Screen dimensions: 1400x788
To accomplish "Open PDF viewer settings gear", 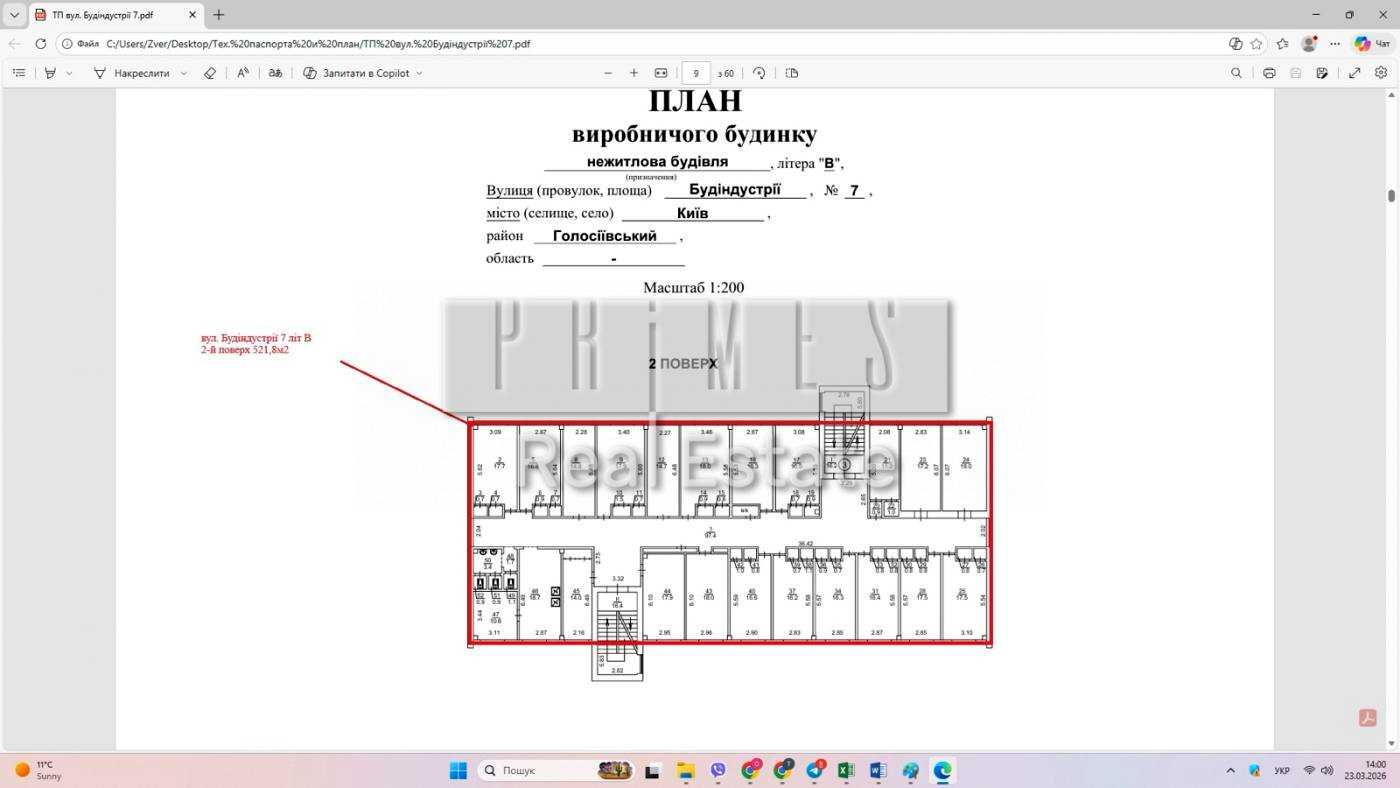I will [1381, 73].
